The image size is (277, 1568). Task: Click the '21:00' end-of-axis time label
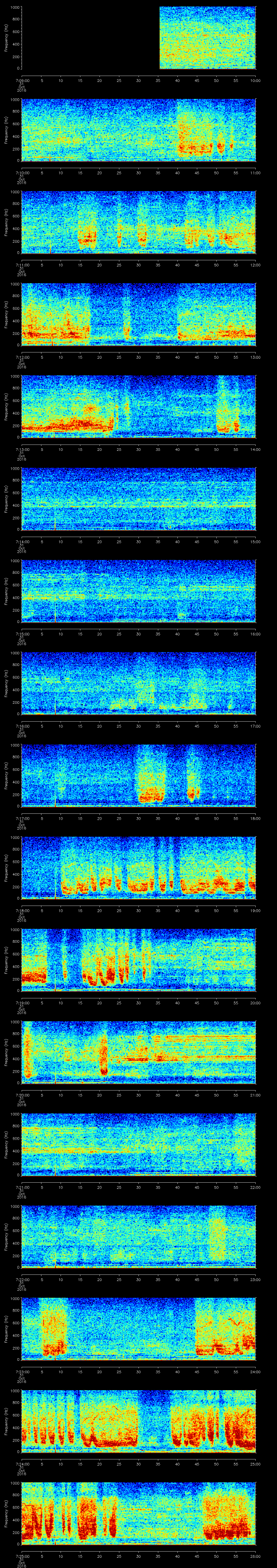255,1095
